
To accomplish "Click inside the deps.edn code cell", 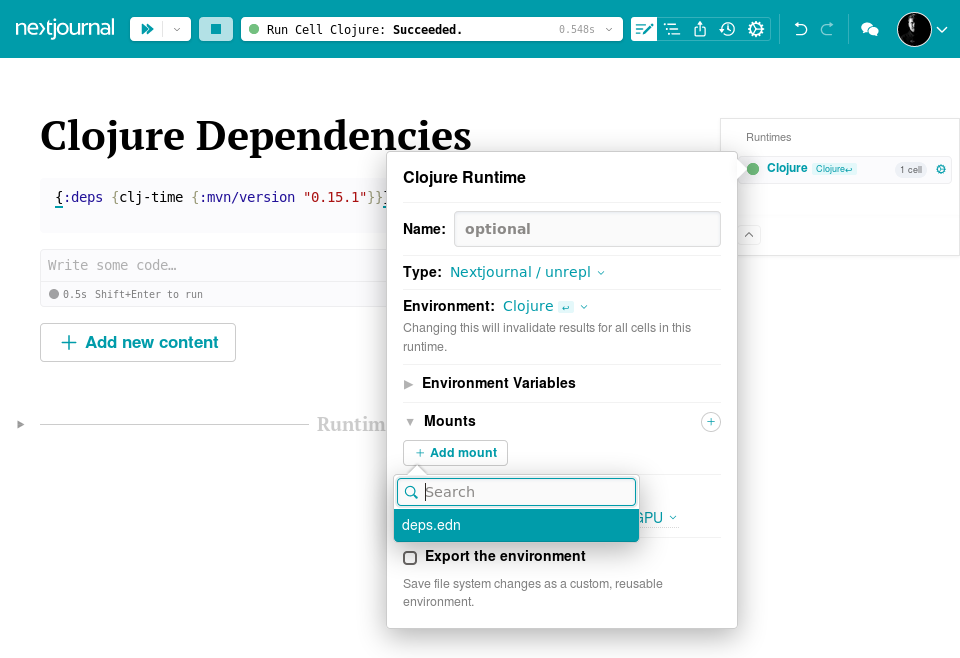I will click(213, 204).
